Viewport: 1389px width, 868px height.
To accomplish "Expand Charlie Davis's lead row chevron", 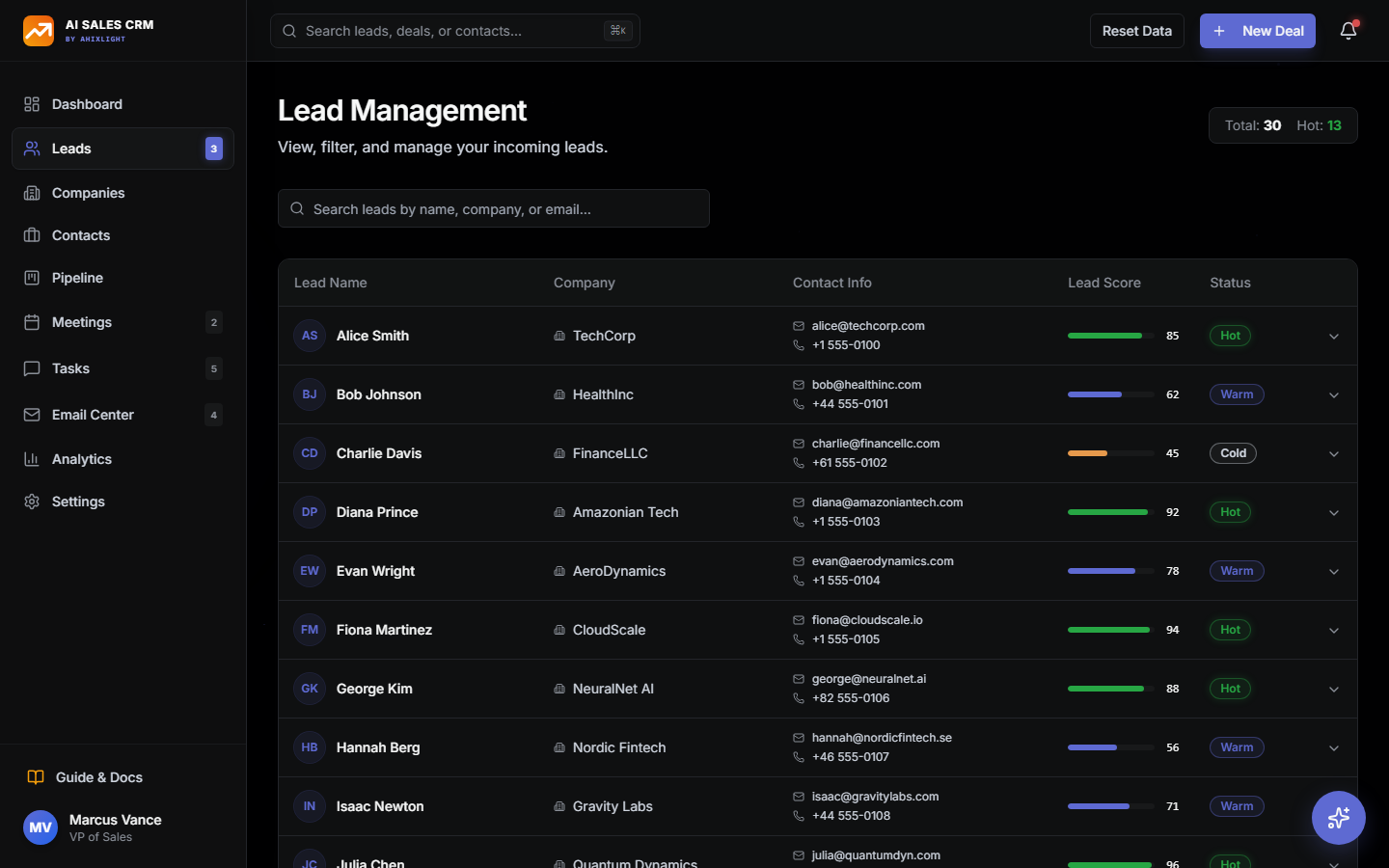I will [x=1334, y=453].
